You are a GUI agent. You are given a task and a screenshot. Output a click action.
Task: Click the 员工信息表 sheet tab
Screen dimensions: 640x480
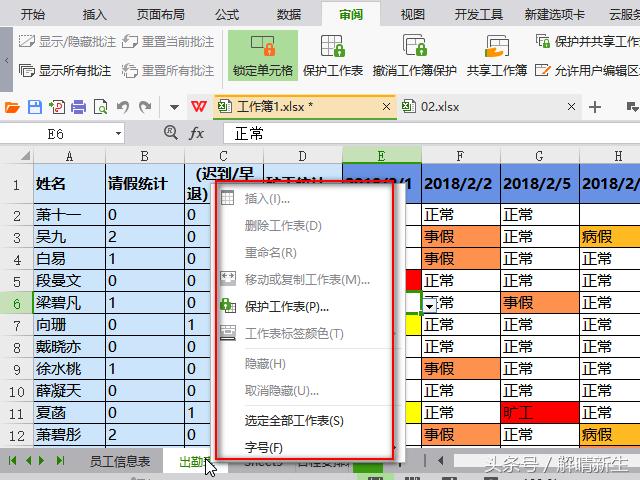(x=120, y=462)
